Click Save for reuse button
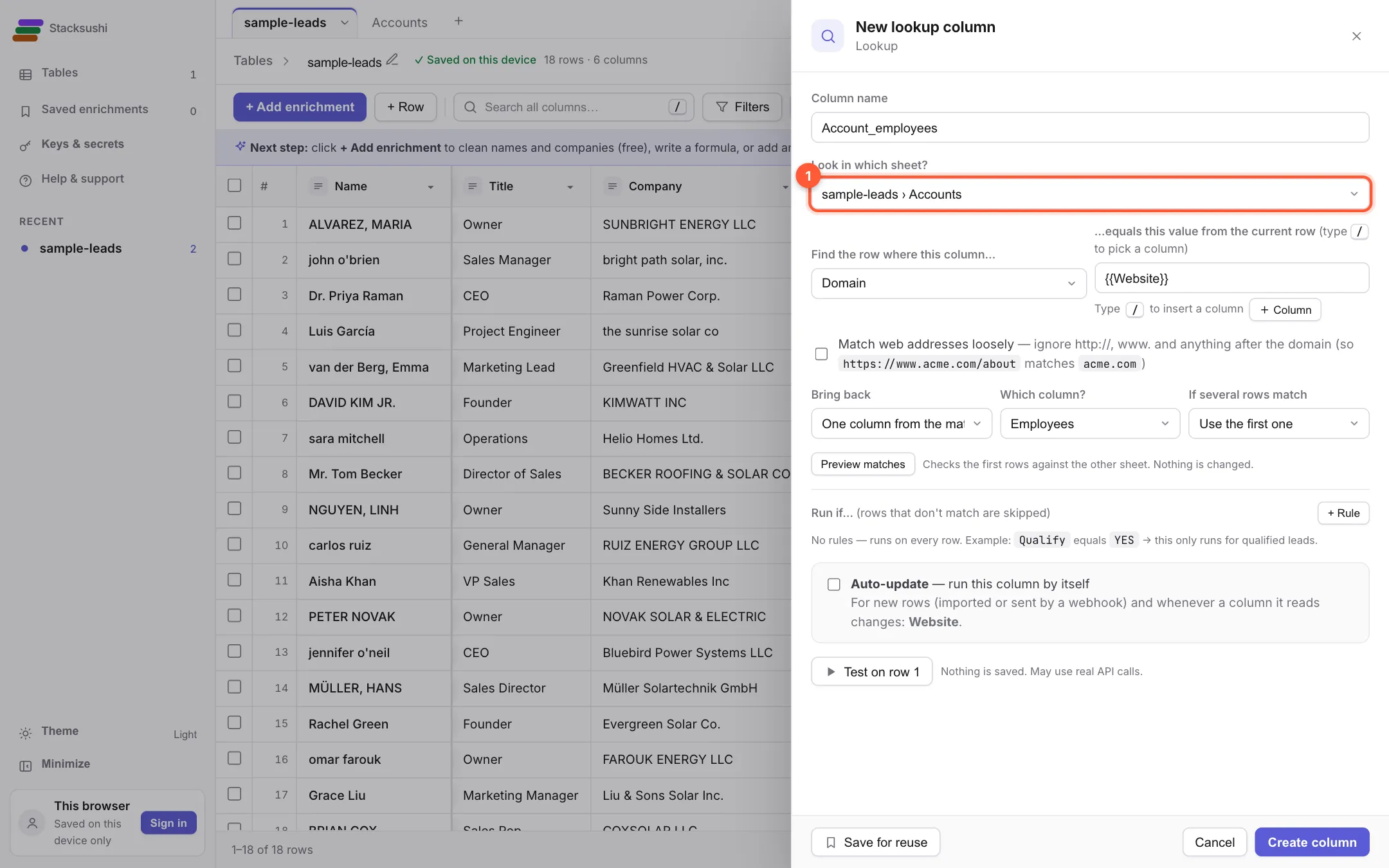The height and width of the screenshot is (868, 1389). (875, 842)
